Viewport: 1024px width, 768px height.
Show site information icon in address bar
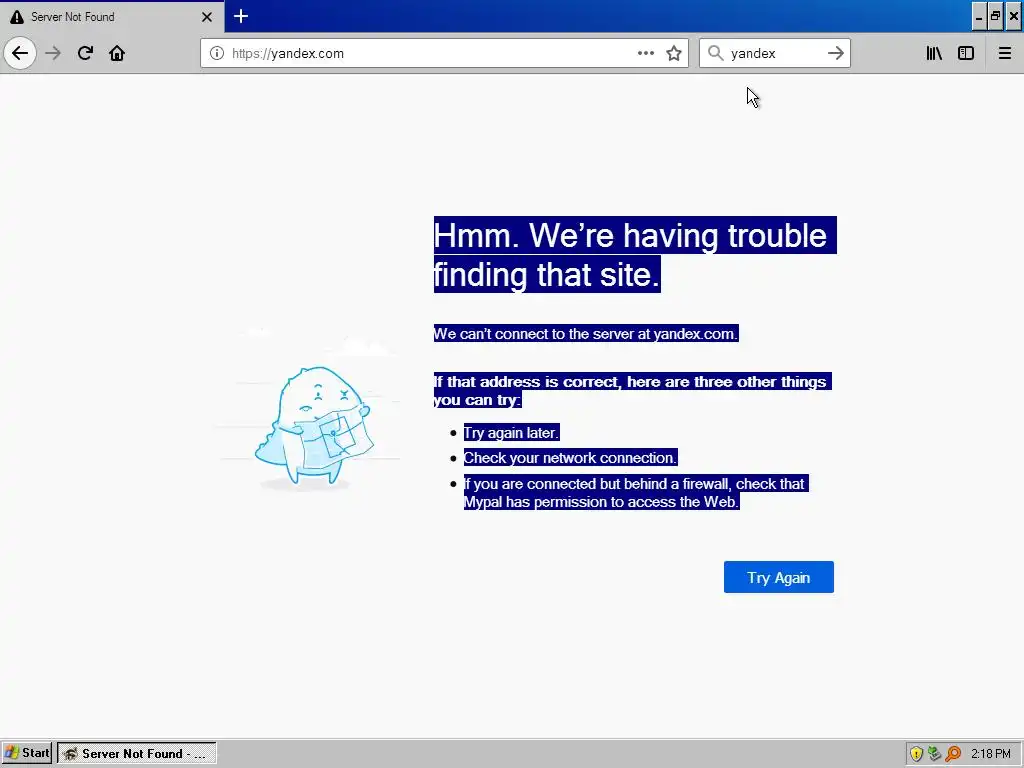point(217,53)
